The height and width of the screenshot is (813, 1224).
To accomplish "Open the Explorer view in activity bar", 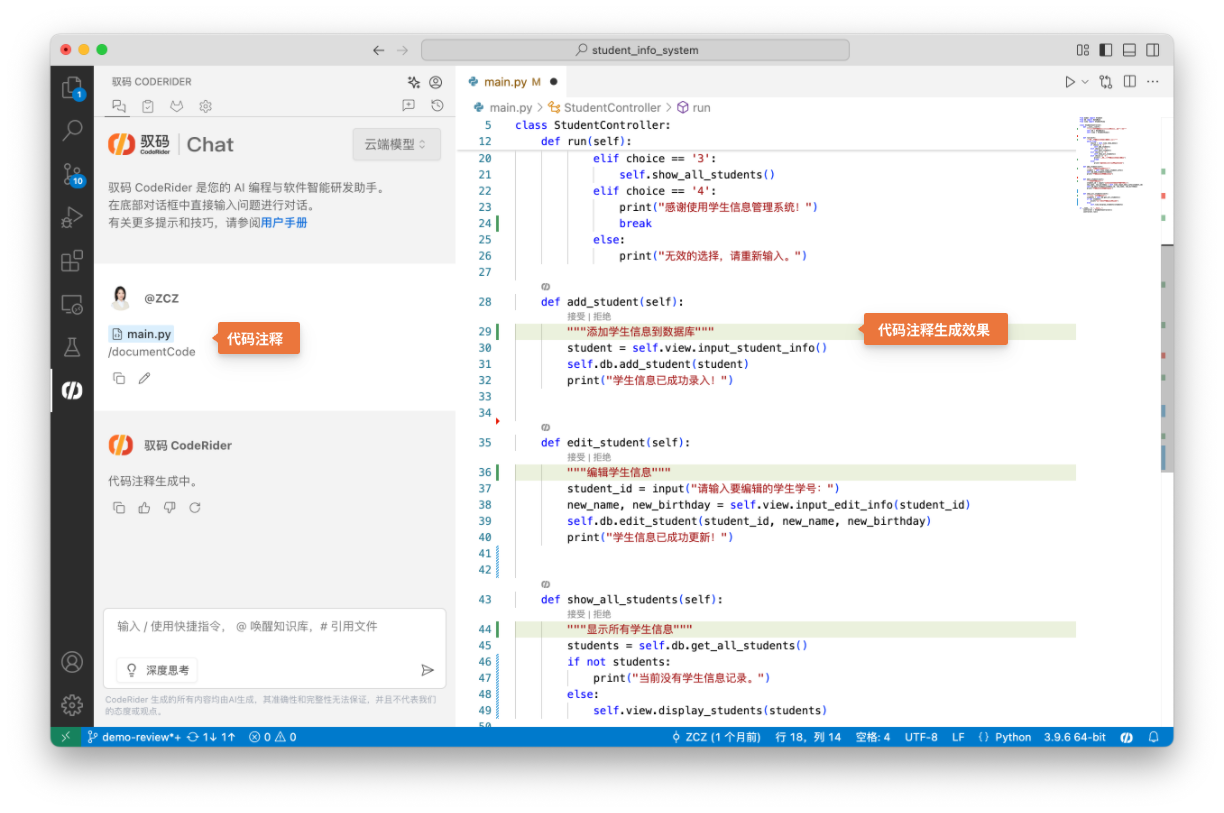I will click(x=72, y=88).
